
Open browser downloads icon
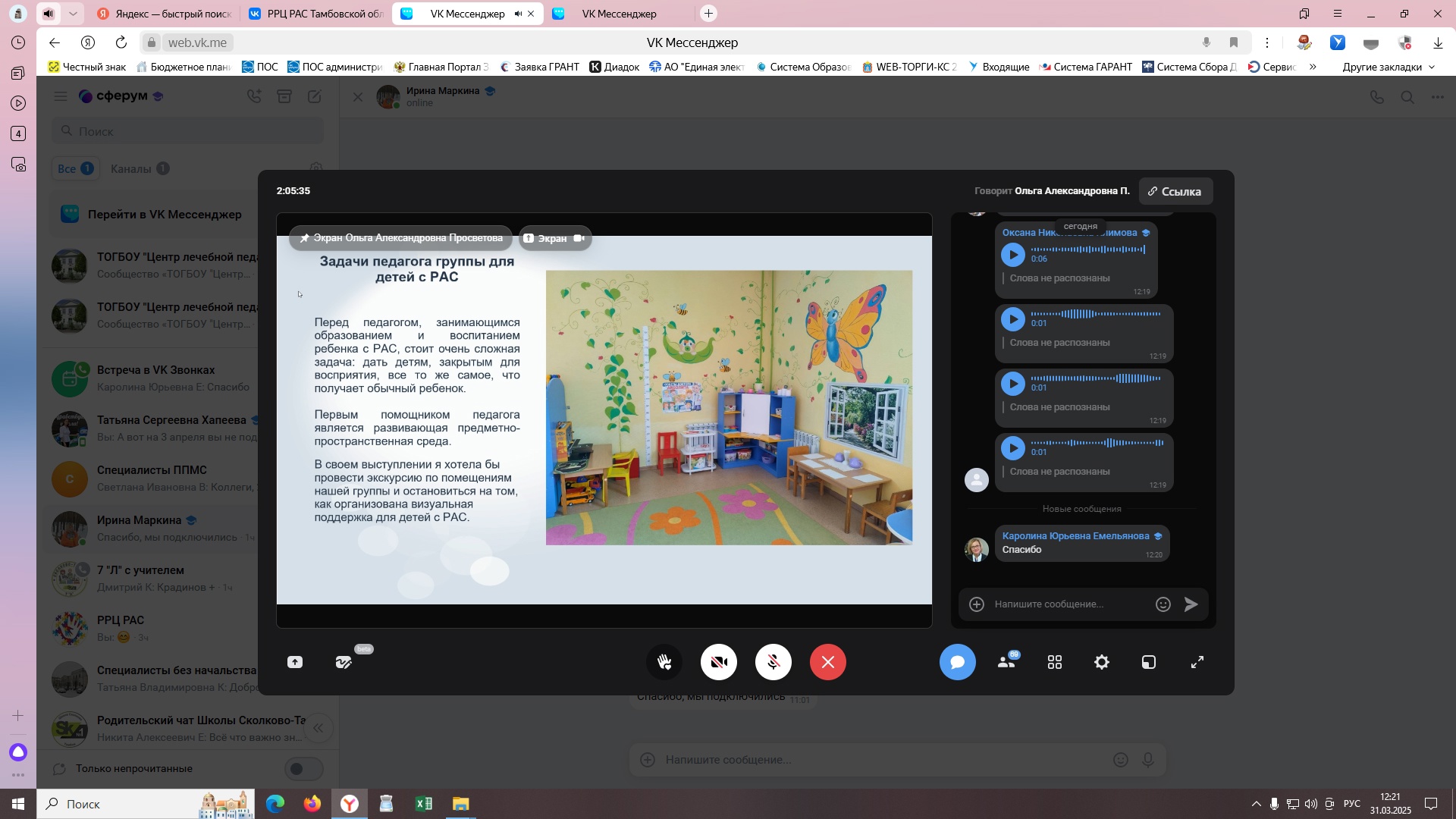(1438, 42)
